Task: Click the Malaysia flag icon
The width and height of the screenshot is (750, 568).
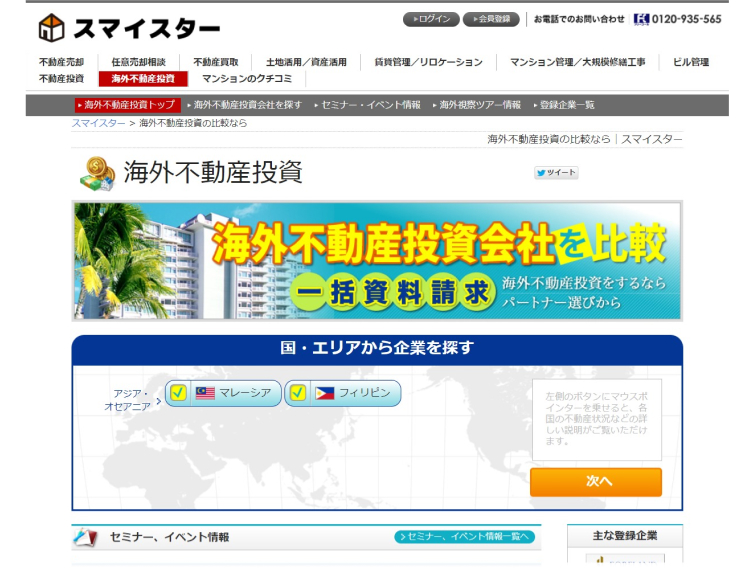Action: [205, 393]
